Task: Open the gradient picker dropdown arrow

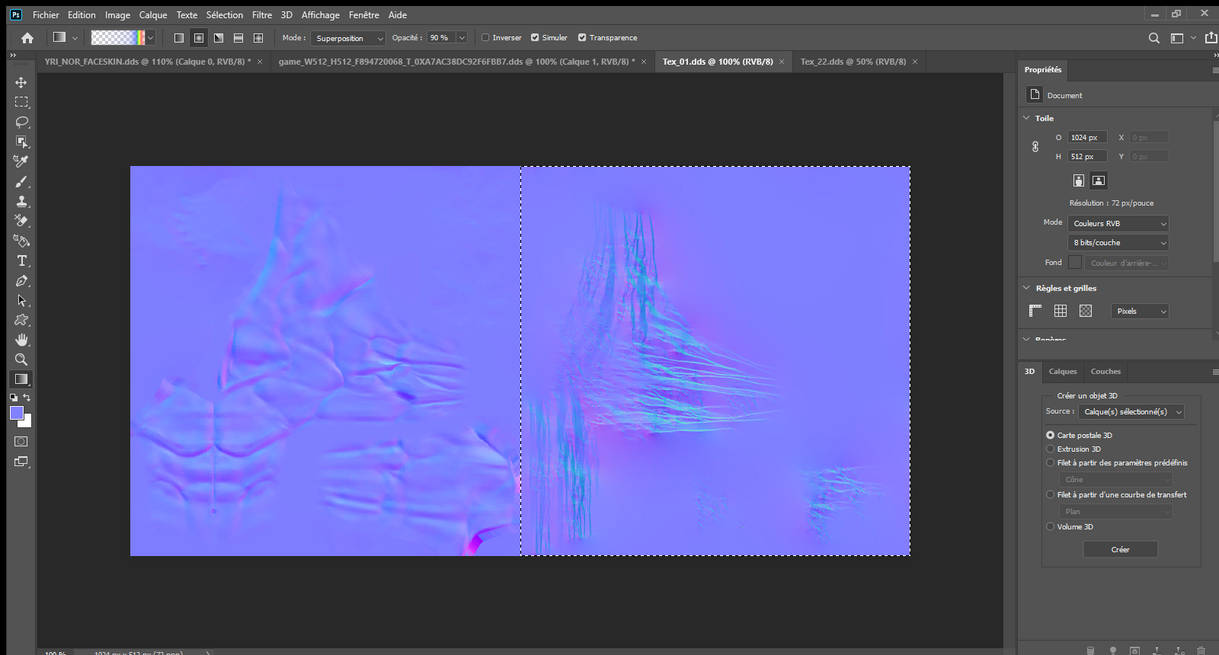Action: tap(151, 38)
